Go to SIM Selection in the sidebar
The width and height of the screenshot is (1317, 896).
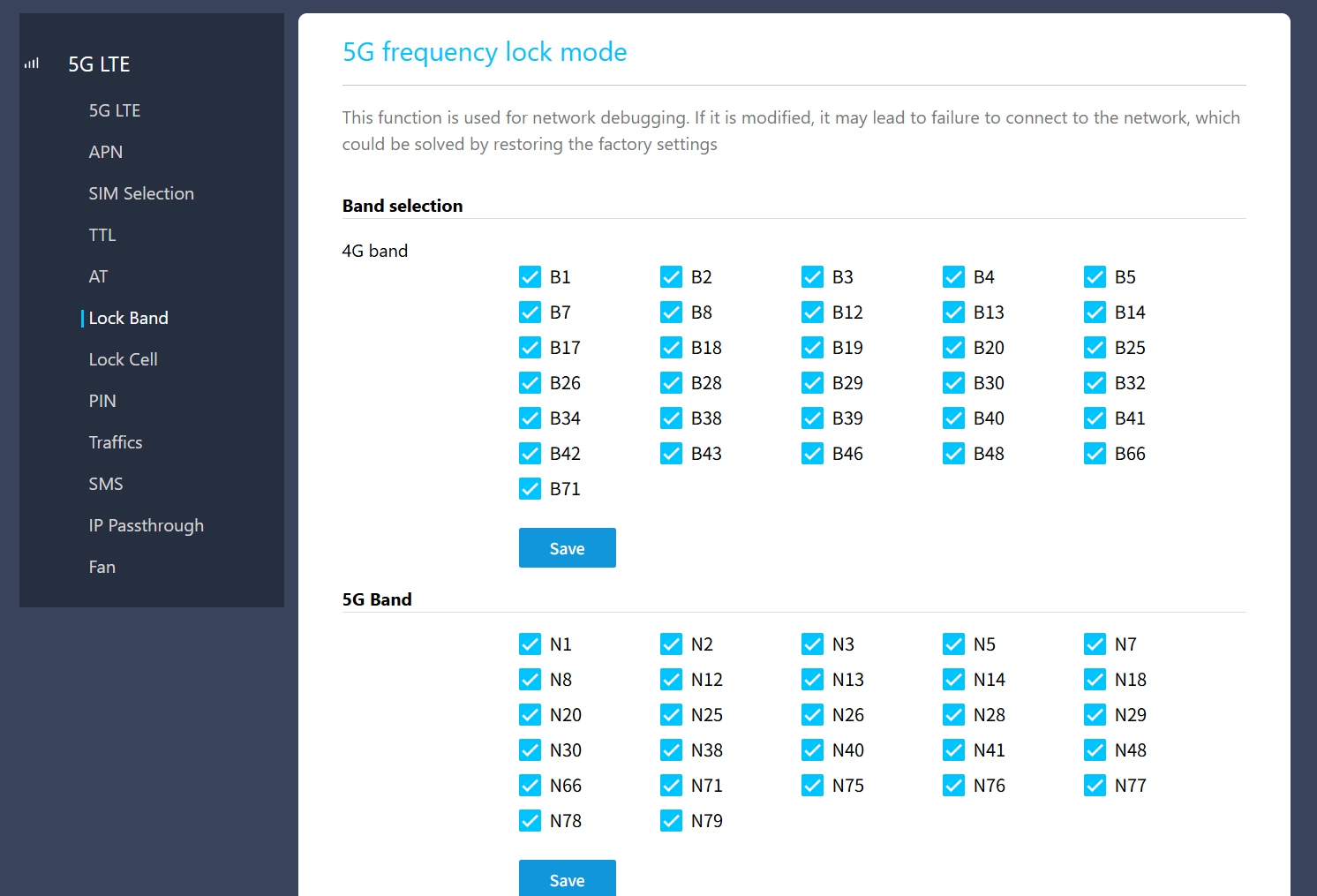point(141,193)
